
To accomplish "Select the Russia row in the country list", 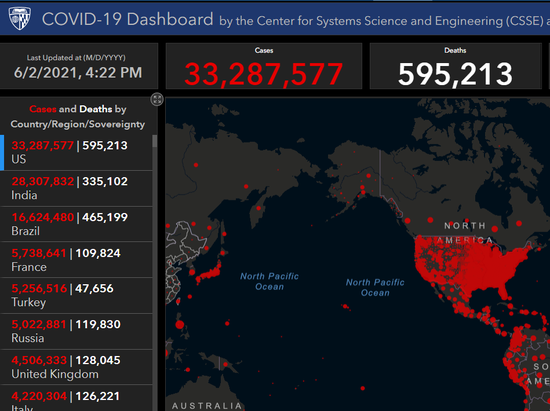I will 76,331.
